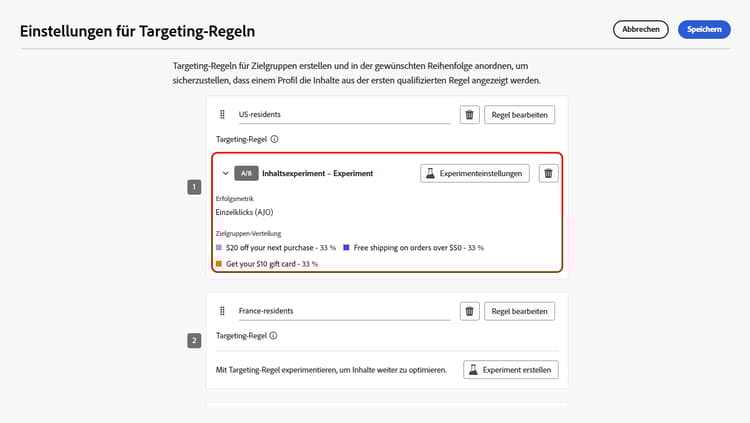Click the A/B badge of the Inhaltsexperiment
The width and height of the screenshot is (750, 423).
click(x=246, y=173)
